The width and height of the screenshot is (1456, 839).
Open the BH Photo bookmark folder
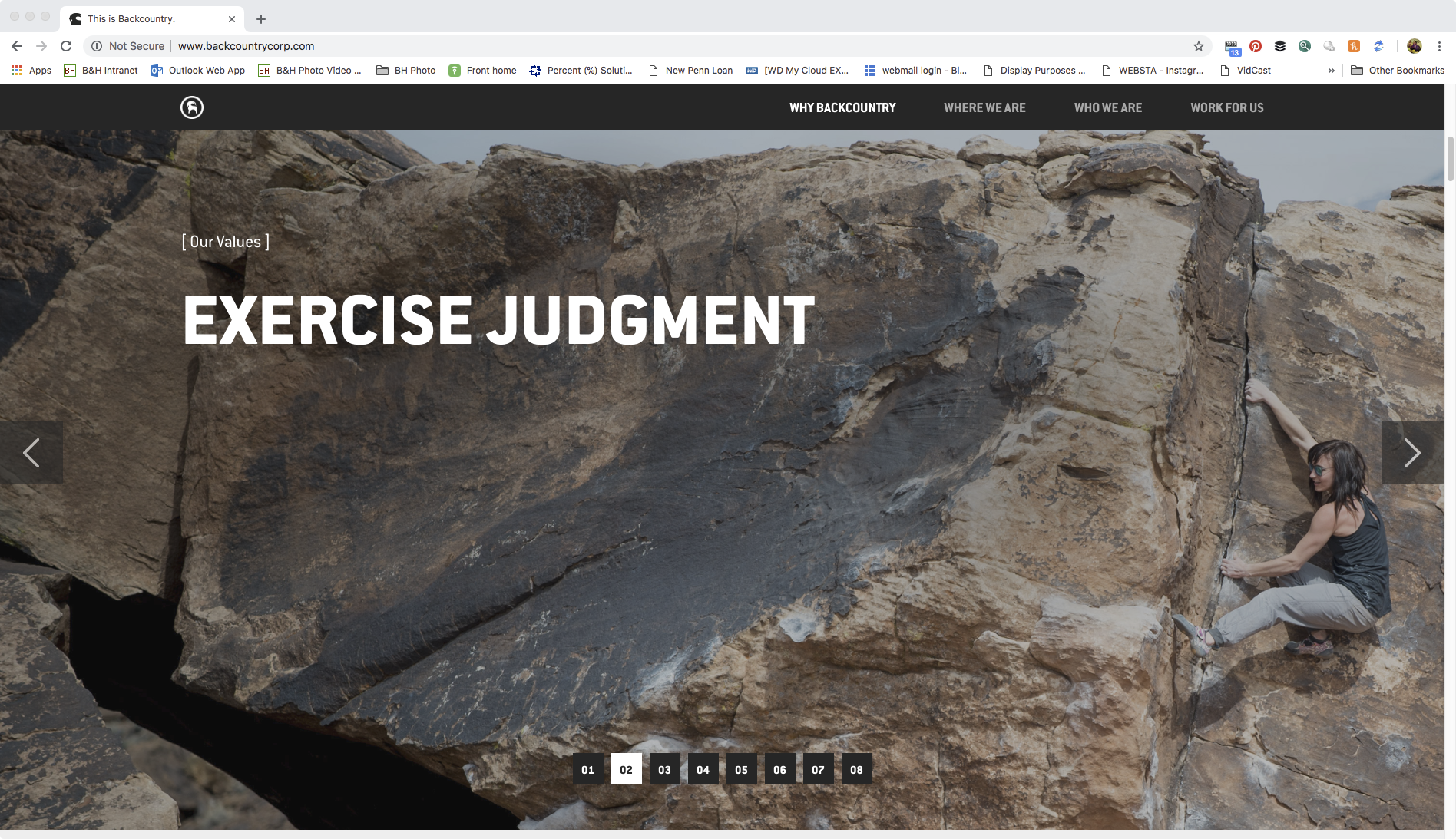[x=406, y=70]
